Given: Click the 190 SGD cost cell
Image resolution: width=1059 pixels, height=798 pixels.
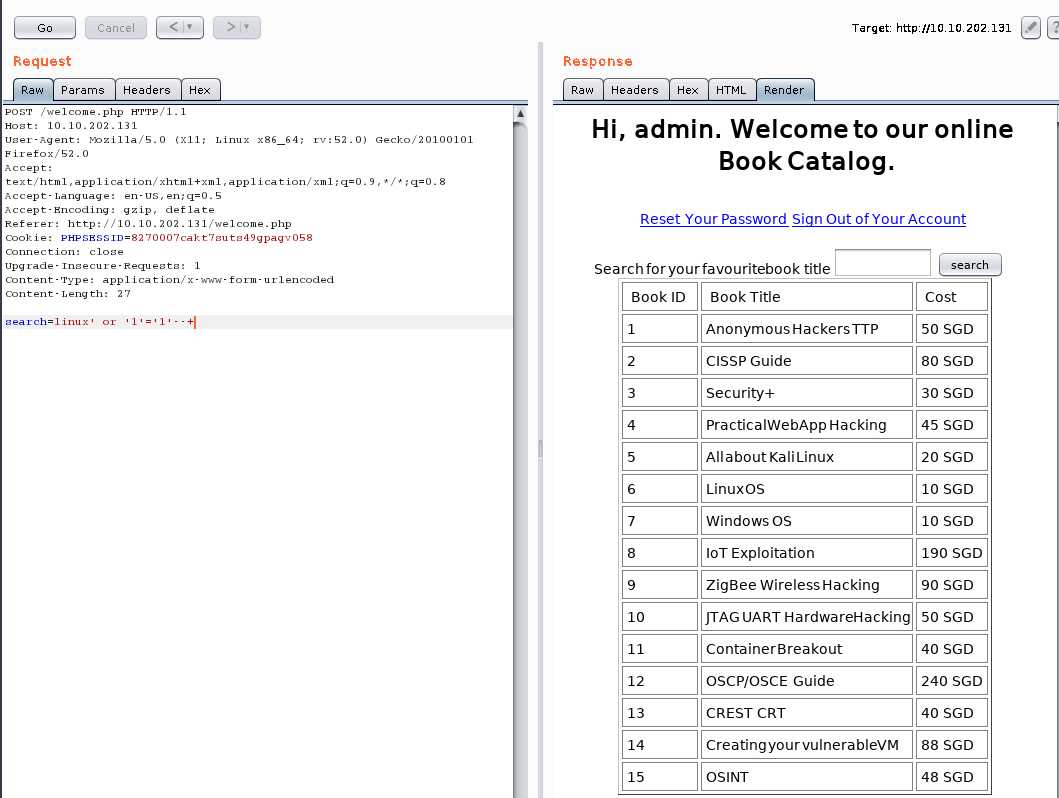Looking at the screenshot, I should coord(952,553).
